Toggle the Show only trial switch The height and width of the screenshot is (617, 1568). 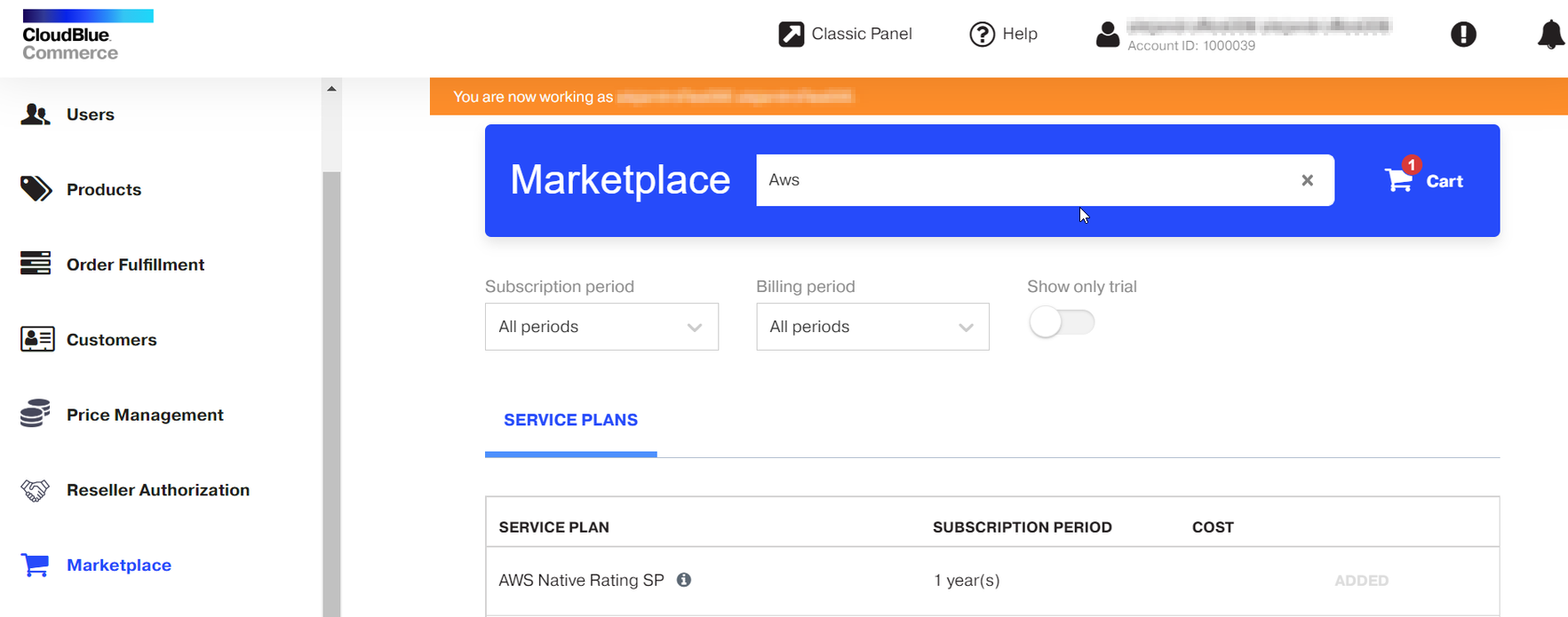click(x=1062, y=322)
